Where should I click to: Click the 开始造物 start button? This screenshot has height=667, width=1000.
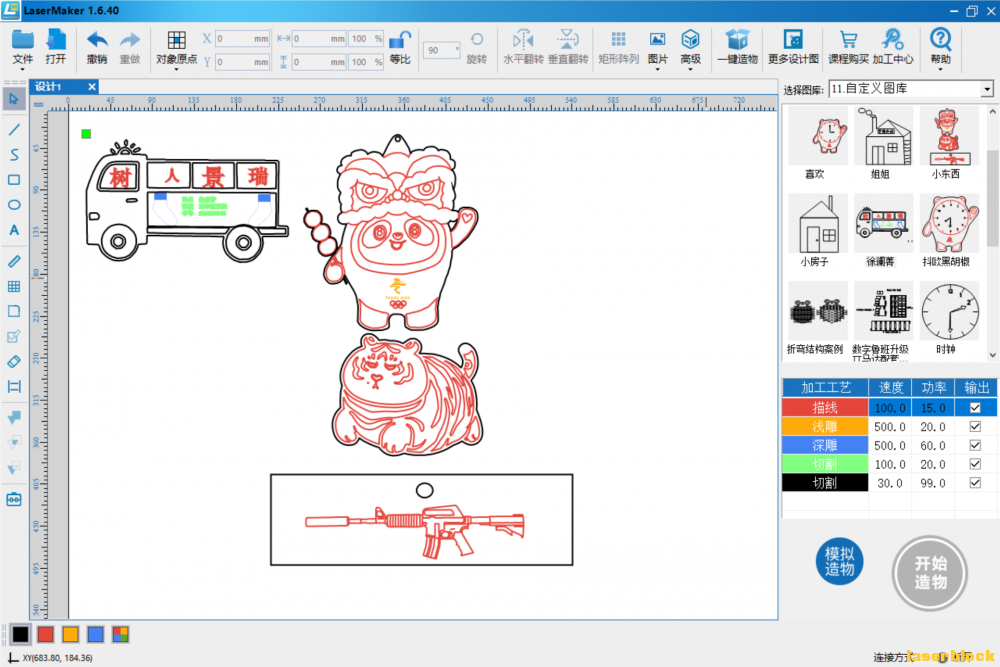(930, 573)
